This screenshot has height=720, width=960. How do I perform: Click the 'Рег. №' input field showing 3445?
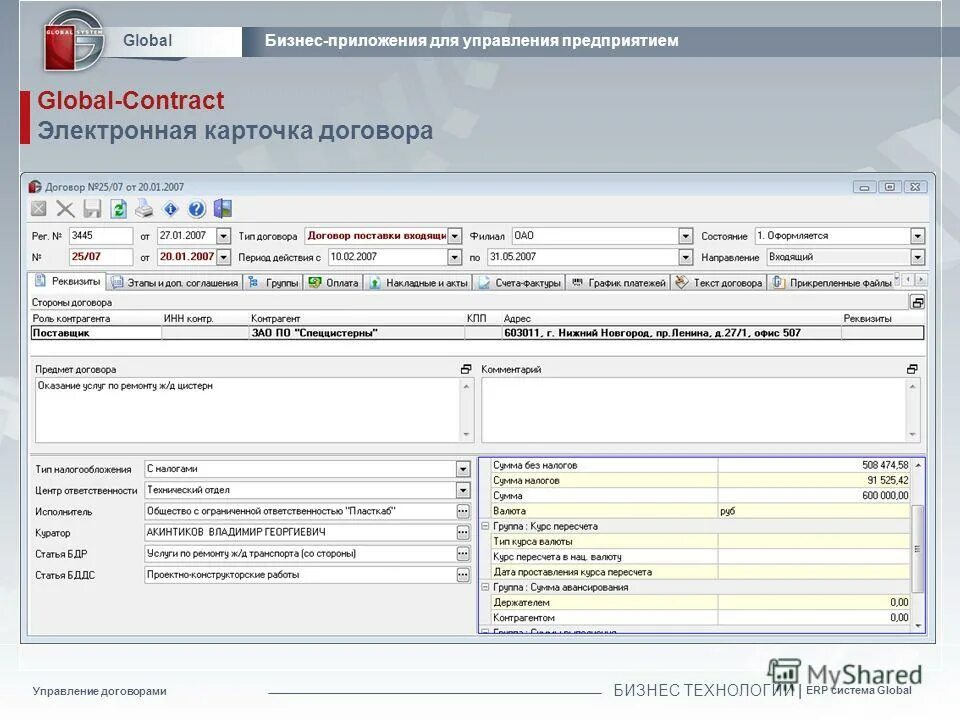(x=100, y=236)
